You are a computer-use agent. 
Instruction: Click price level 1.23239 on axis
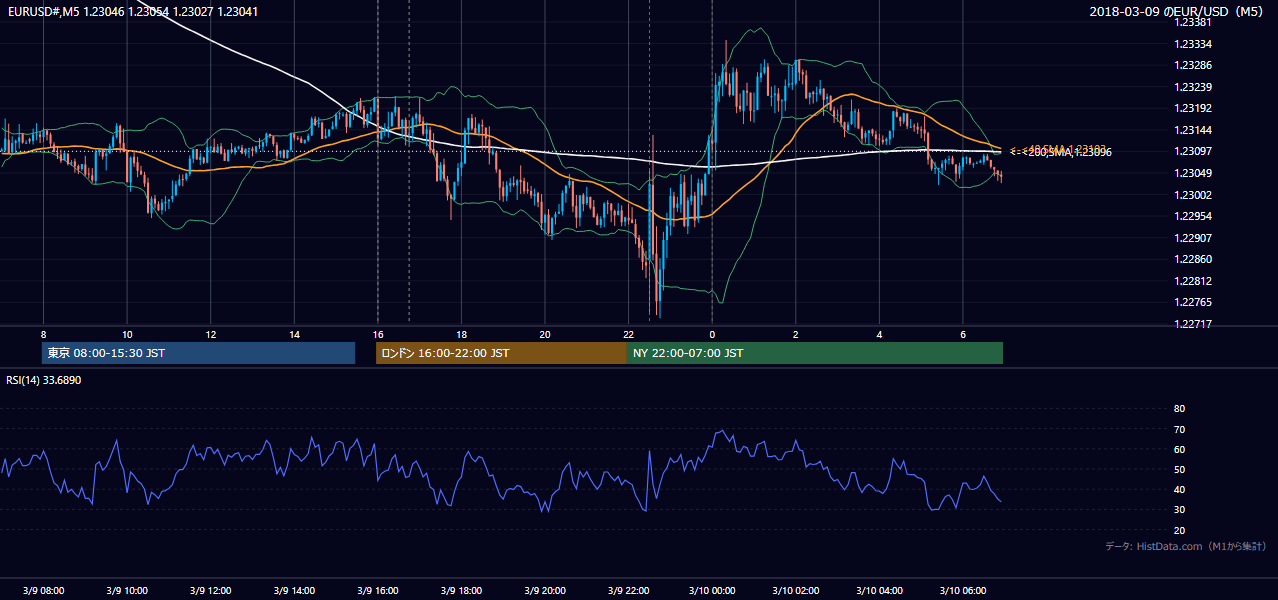pos(1193,87)
